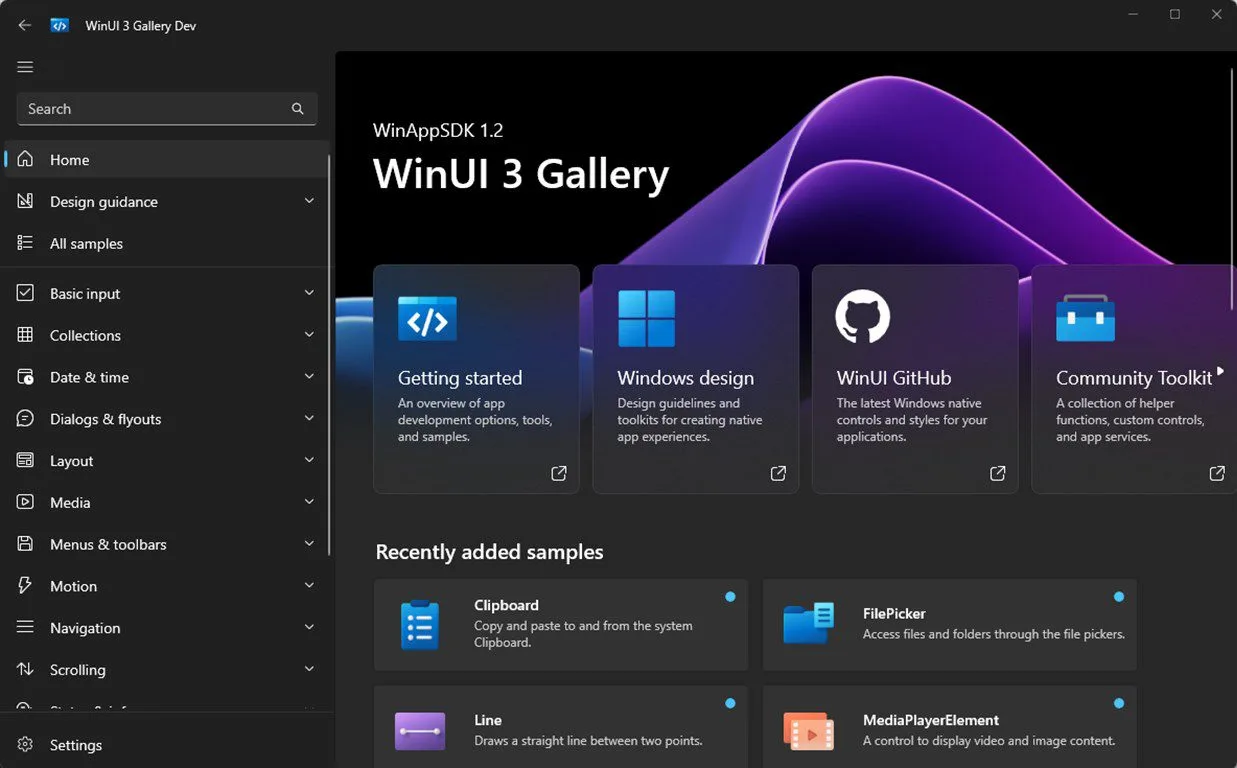
Task: Open external link icon on Getting started card
Action: coord(559,474)
